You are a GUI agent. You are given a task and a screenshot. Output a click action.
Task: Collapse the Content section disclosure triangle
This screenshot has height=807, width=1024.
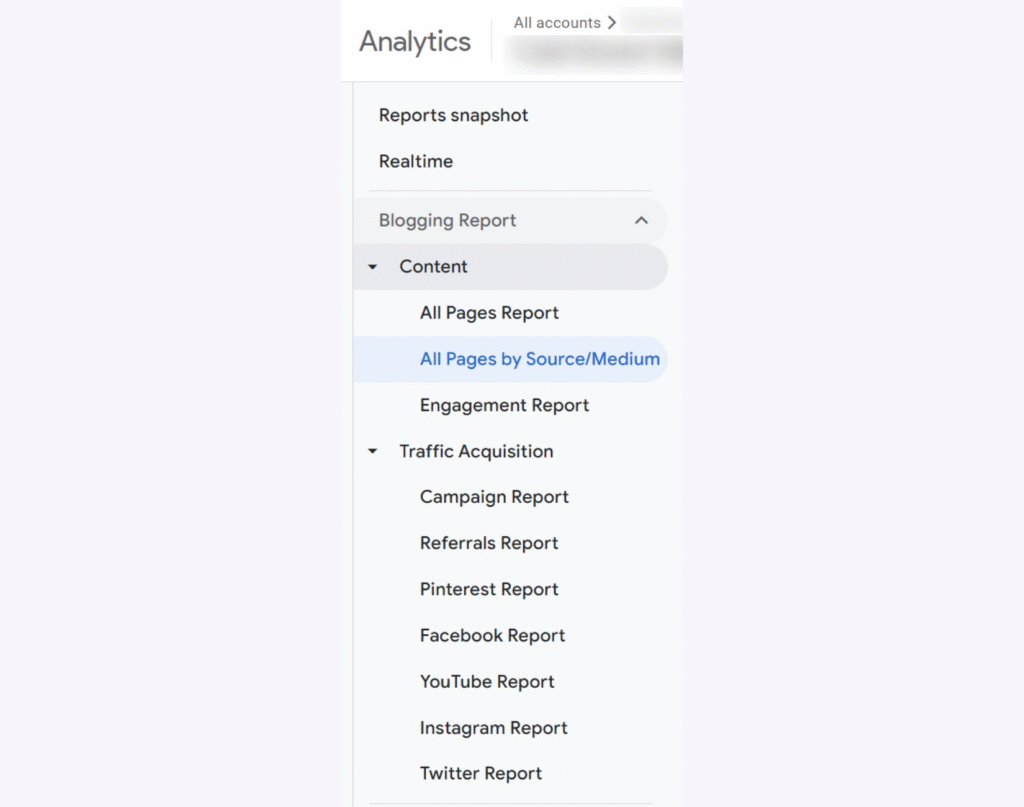click(373, 267)
